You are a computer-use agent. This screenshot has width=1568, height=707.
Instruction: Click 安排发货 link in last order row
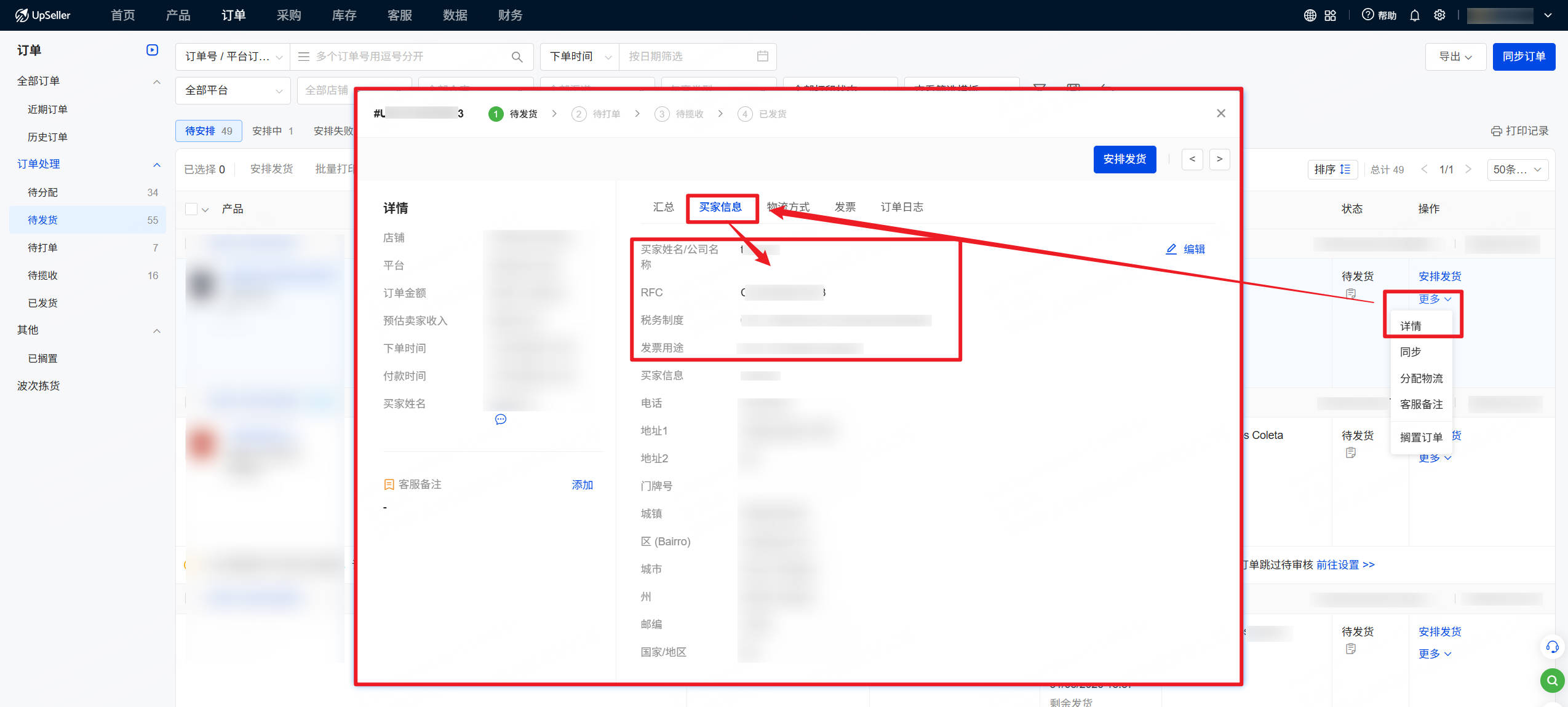point(1439,631)
